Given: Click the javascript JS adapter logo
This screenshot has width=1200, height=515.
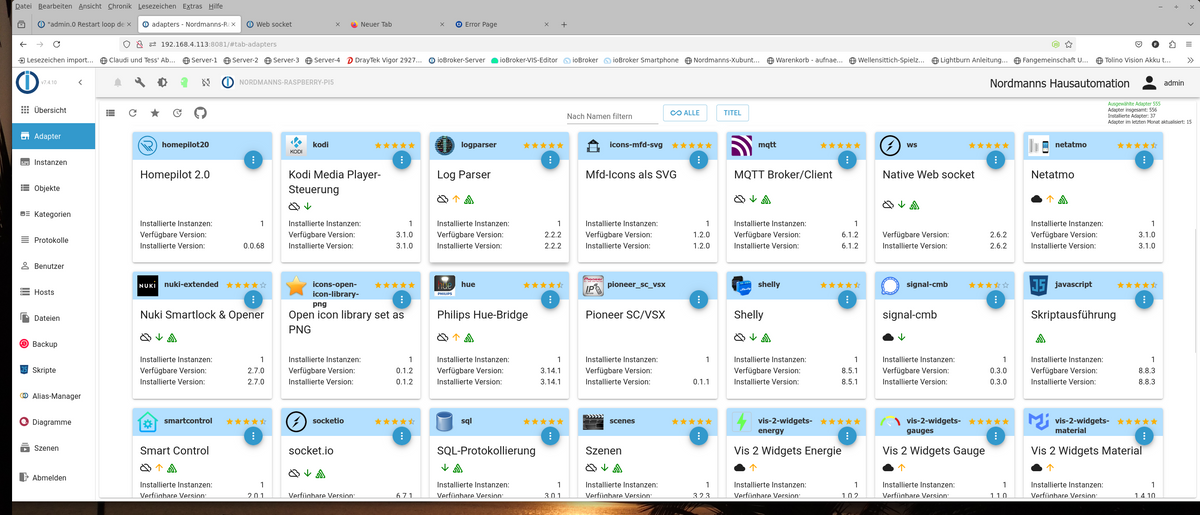Looking at the screenshot, I should coord(1037,285).
